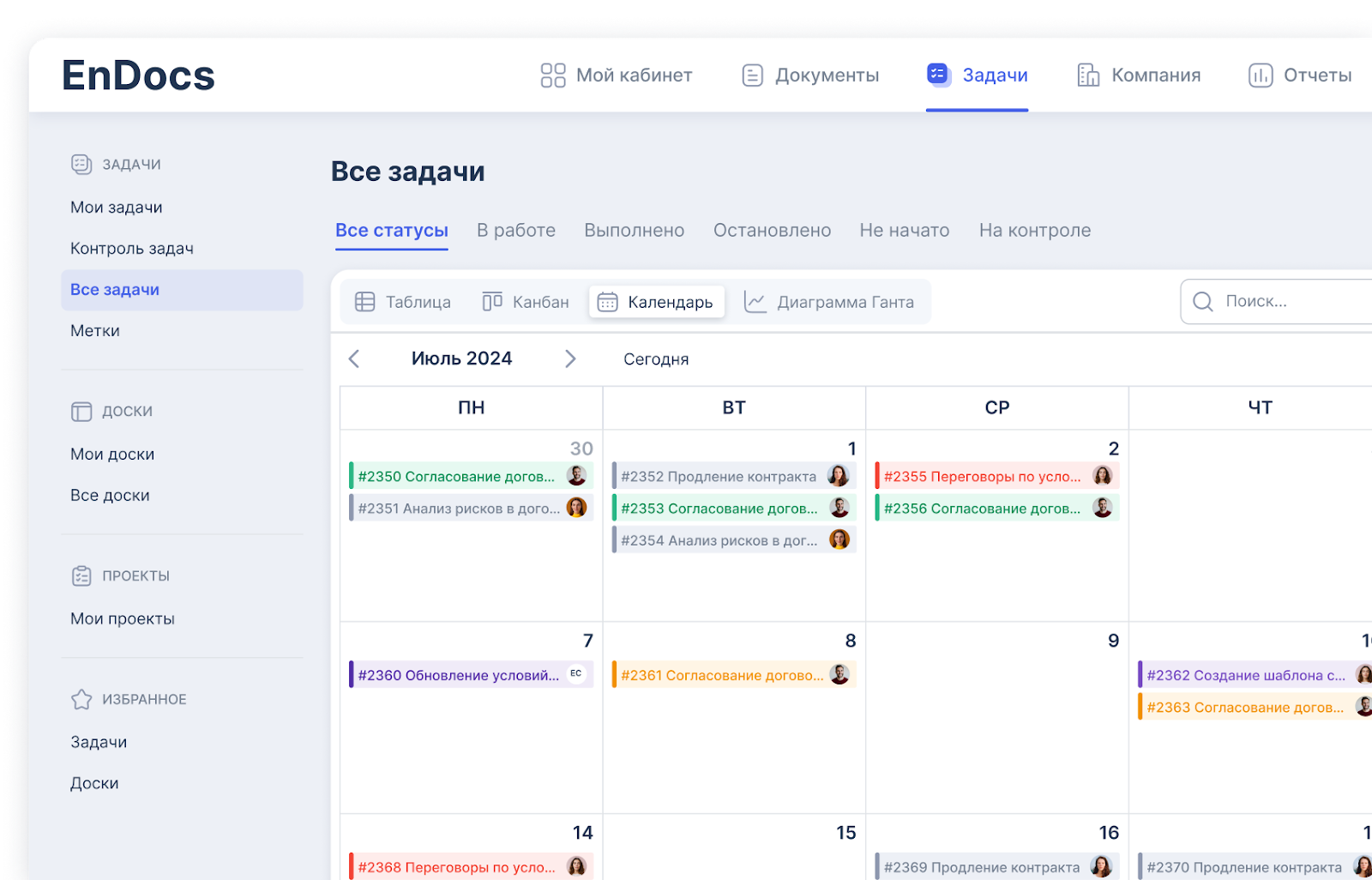The image size is (1372, 880).
Task: Click the Июль 2024 month label
Action: 461,359
